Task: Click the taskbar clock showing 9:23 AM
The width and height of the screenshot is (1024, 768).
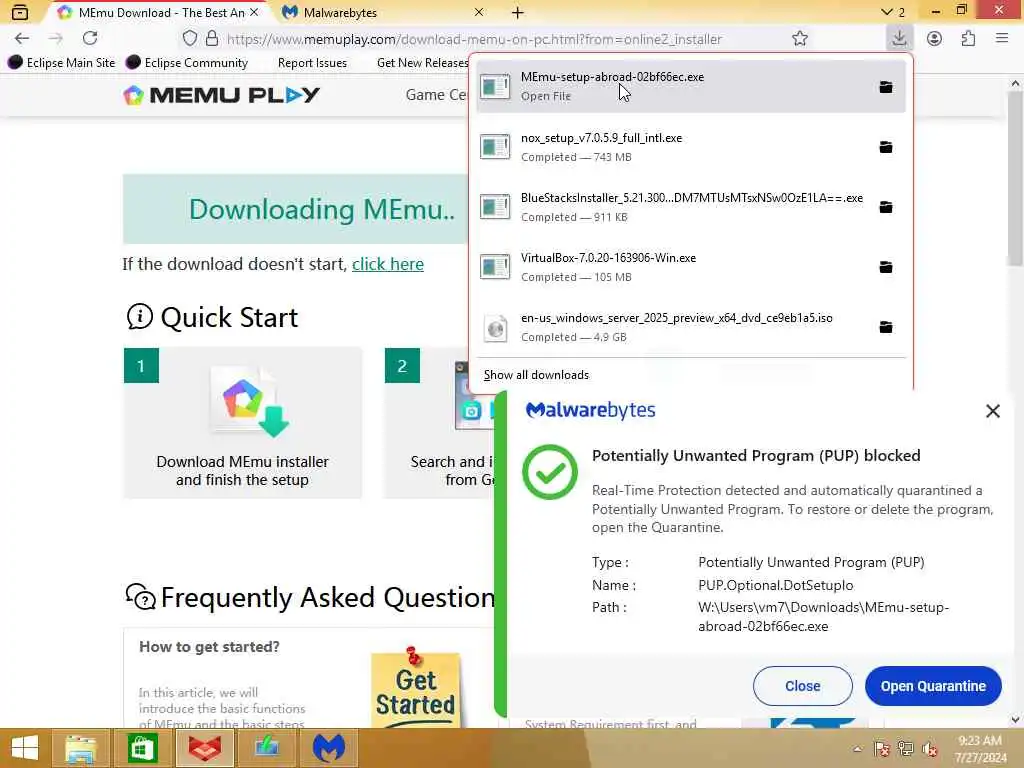Action: [x=980, y=748]
